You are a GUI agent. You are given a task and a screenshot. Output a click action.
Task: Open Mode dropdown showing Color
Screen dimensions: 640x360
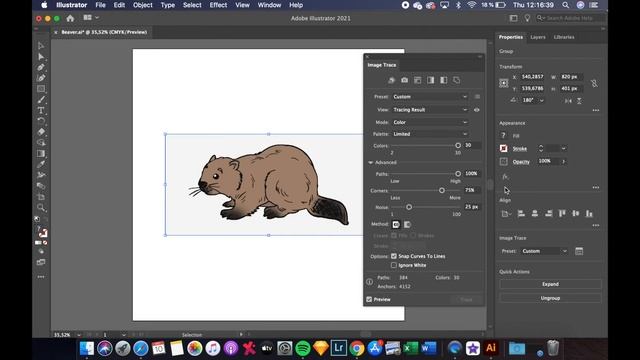tap(430, 122)
